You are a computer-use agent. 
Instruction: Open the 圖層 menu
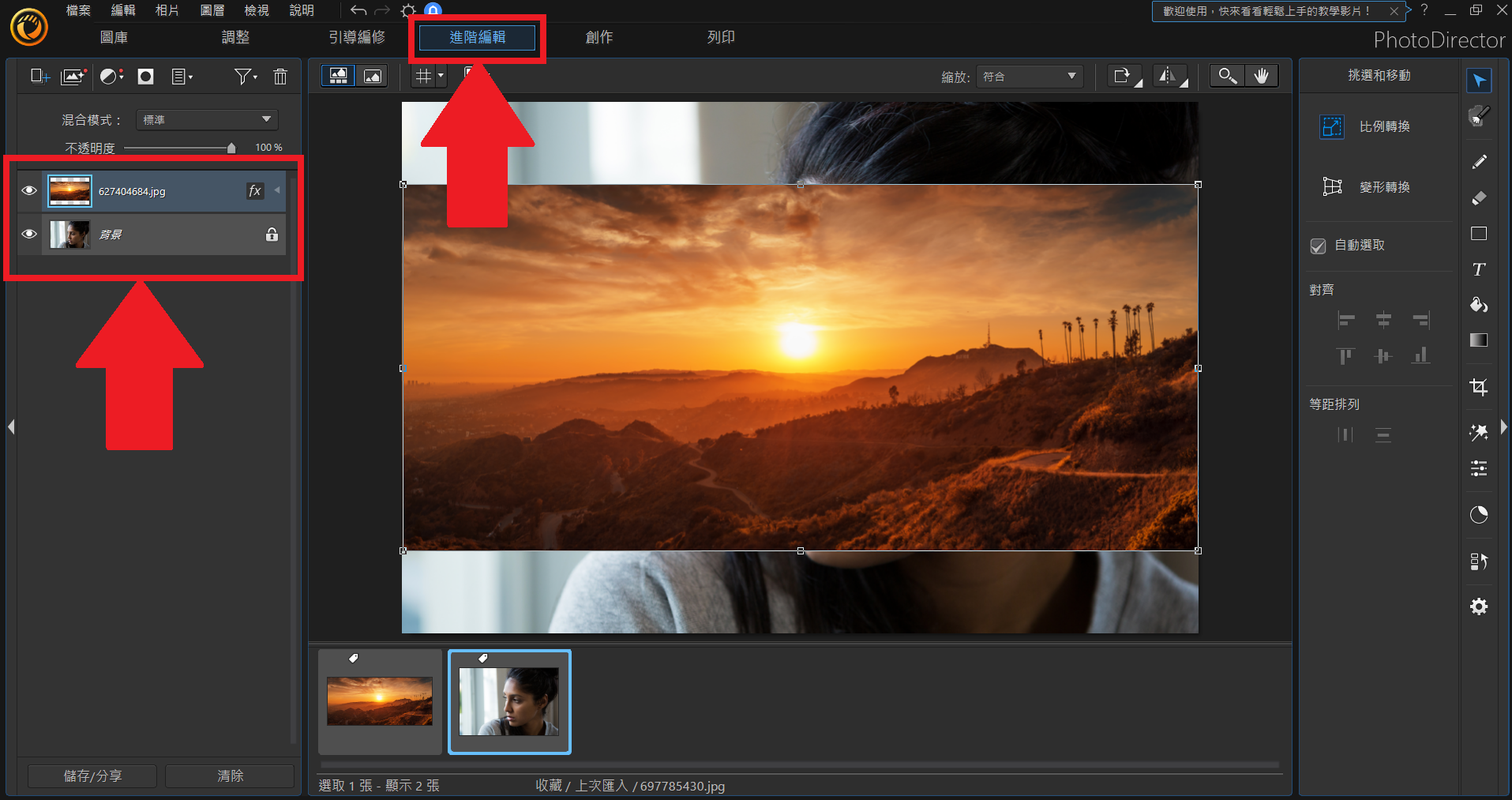click(212, 10)
